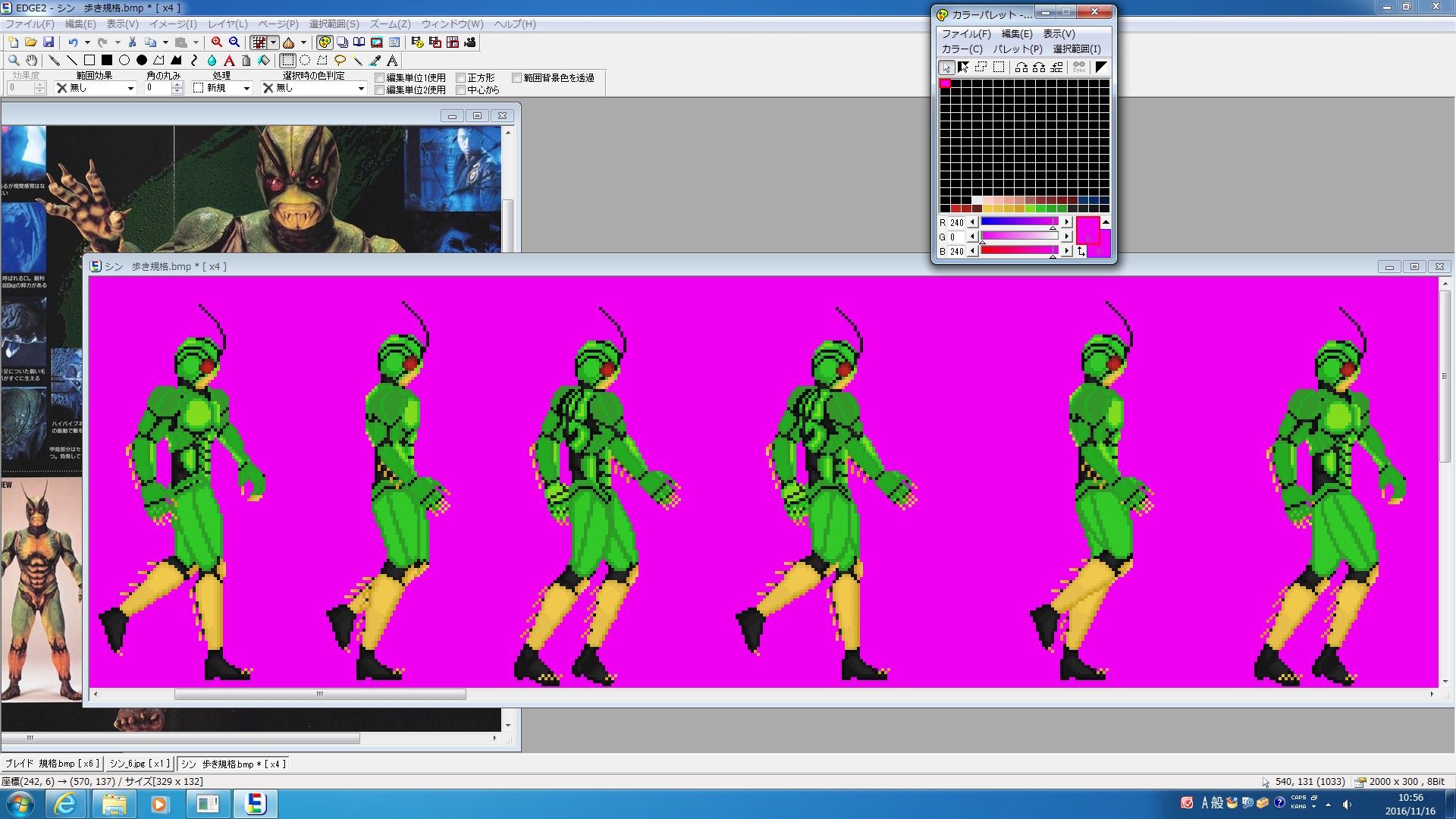Viewport: 1456px width, 819px height.
Task: Open カラー(C) menu in color palette window
Action: click(x=962, y=49)
